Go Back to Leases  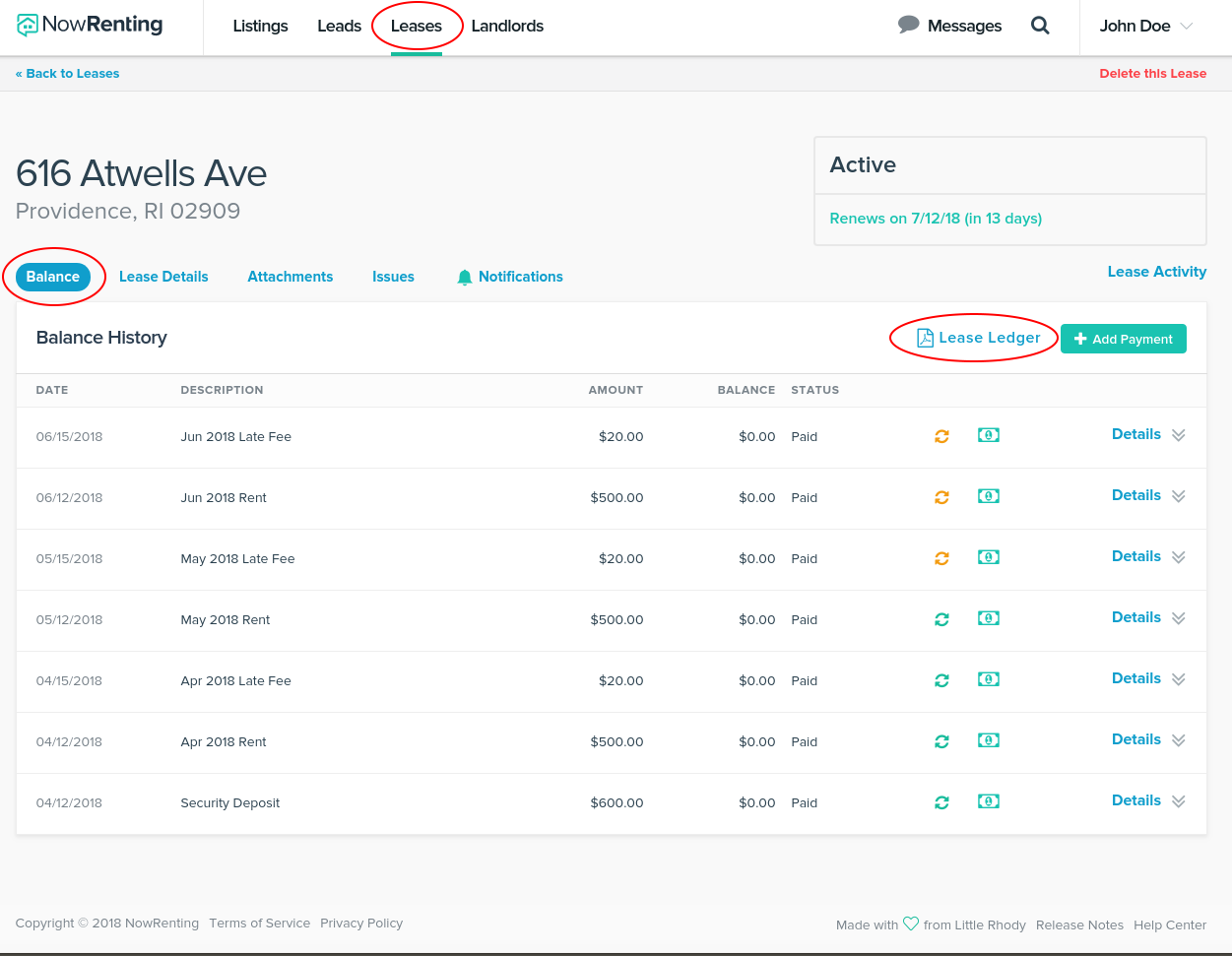[68, 74]
